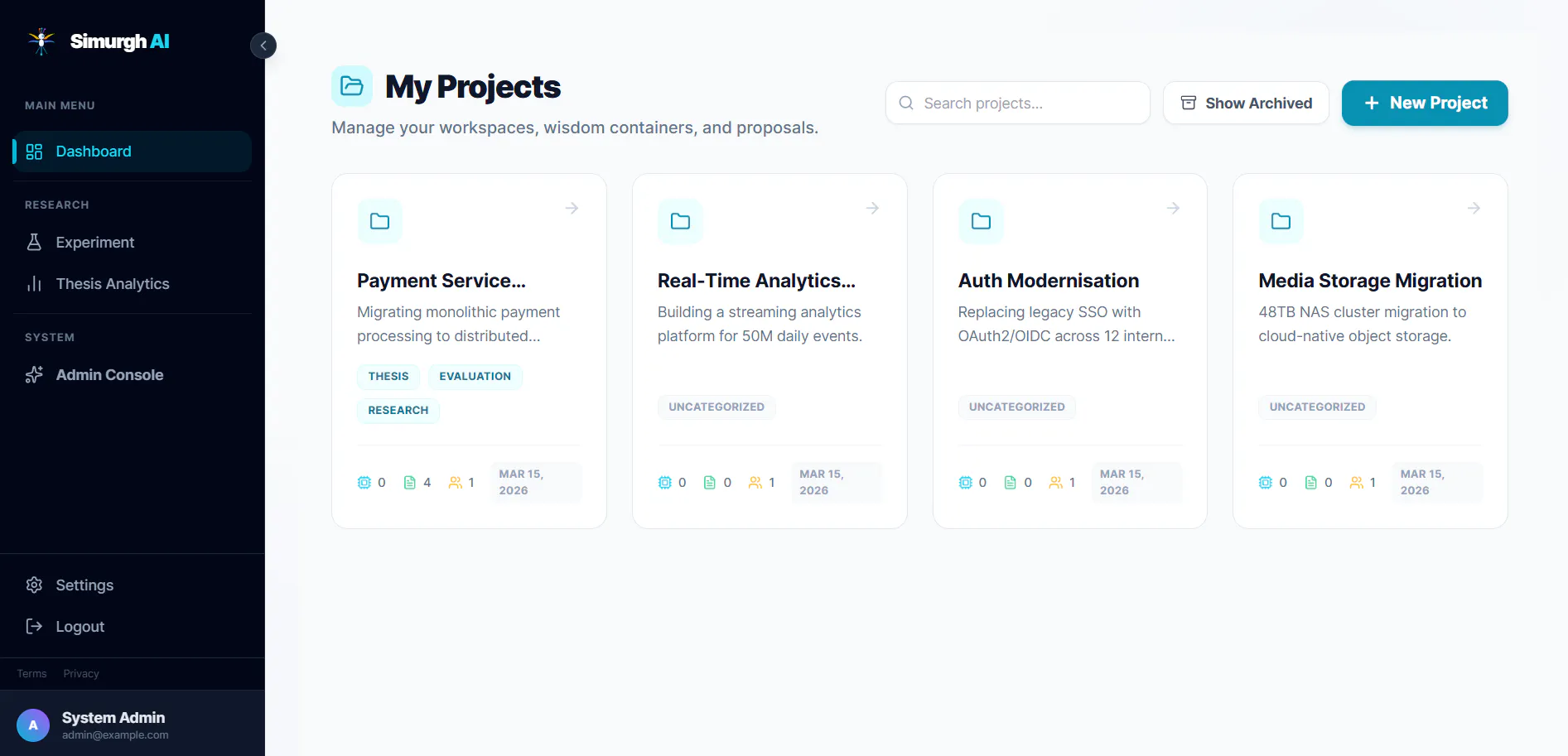Open the Admin Console
1568x756 pixels.
point(132,375)
